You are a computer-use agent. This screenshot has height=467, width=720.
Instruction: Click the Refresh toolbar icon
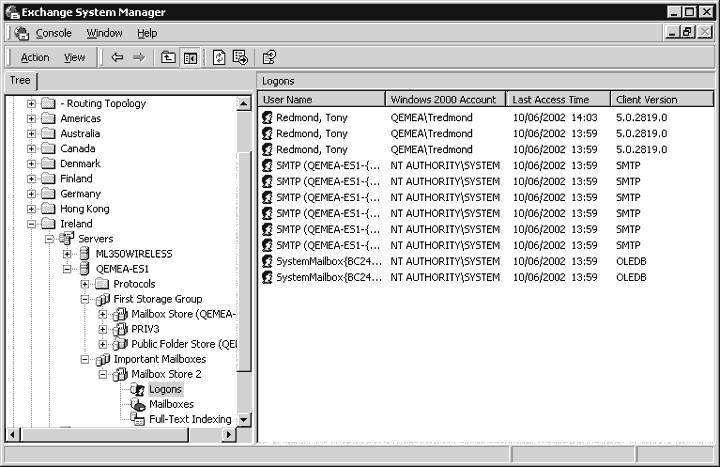[x=219, y=58]
